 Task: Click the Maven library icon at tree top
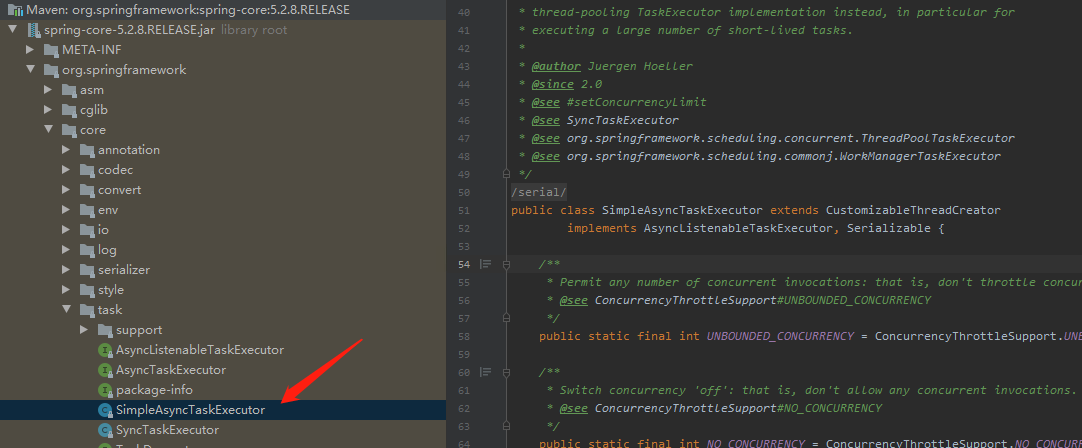15,10
